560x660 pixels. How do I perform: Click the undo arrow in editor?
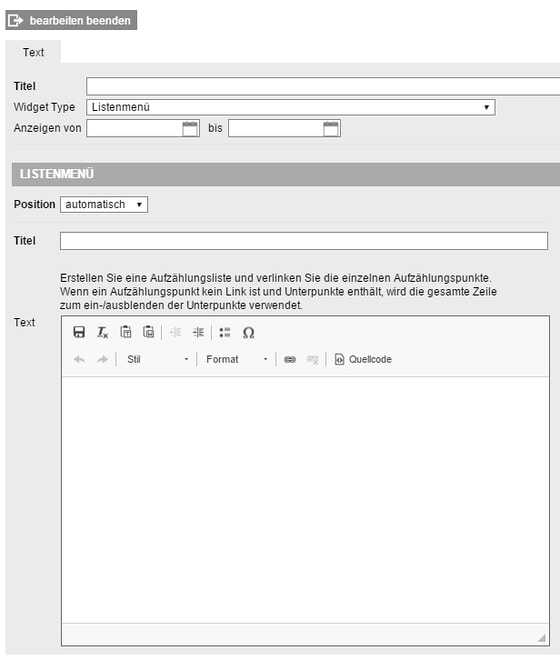[x=79, y=359]
